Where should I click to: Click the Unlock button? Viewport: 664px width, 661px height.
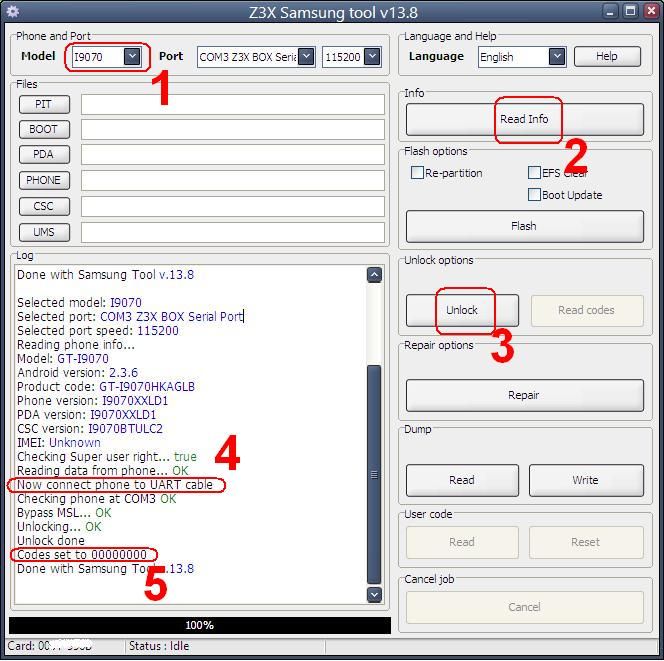(x=462, y=310)
